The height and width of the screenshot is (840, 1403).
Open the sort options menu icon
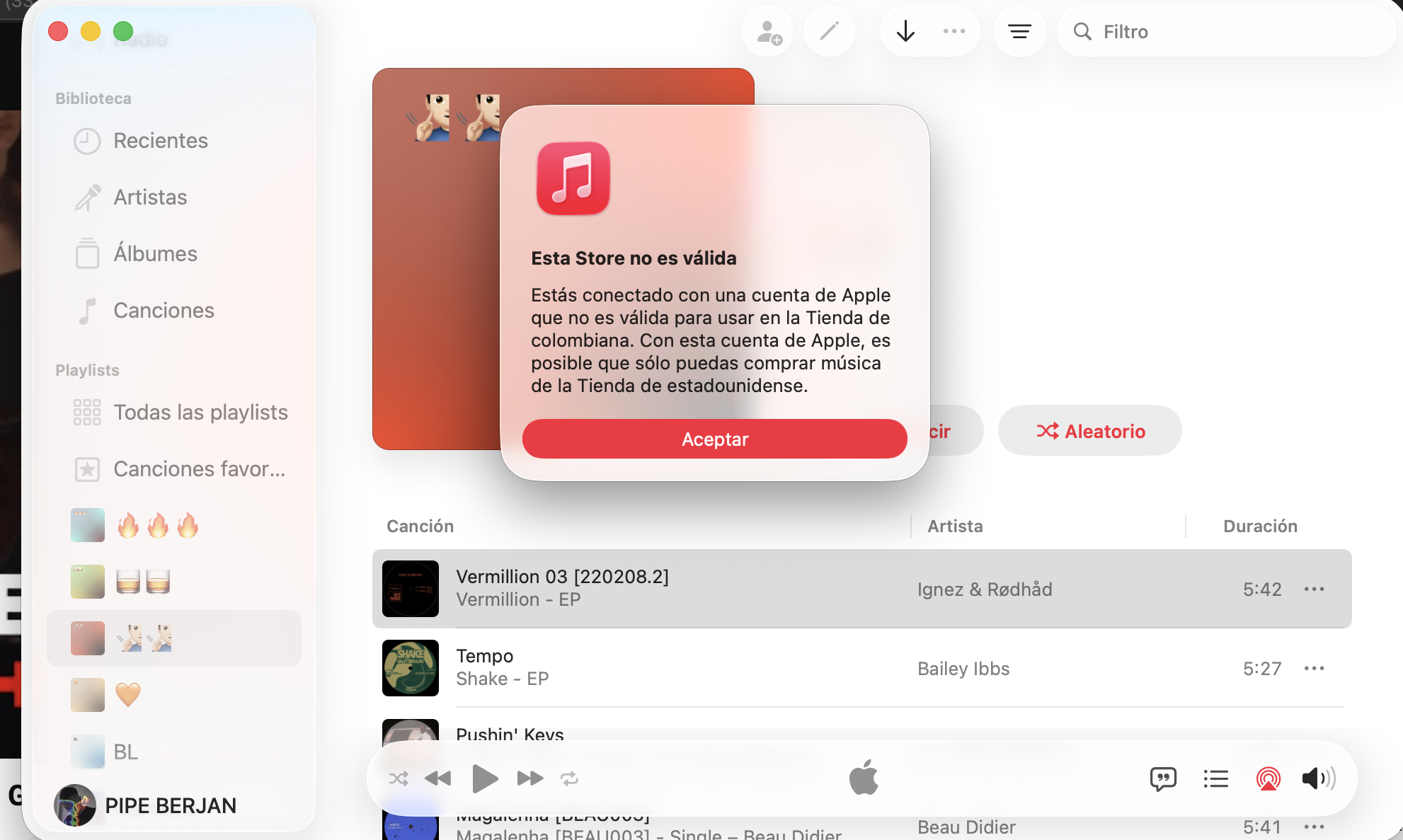point(1019,32)
